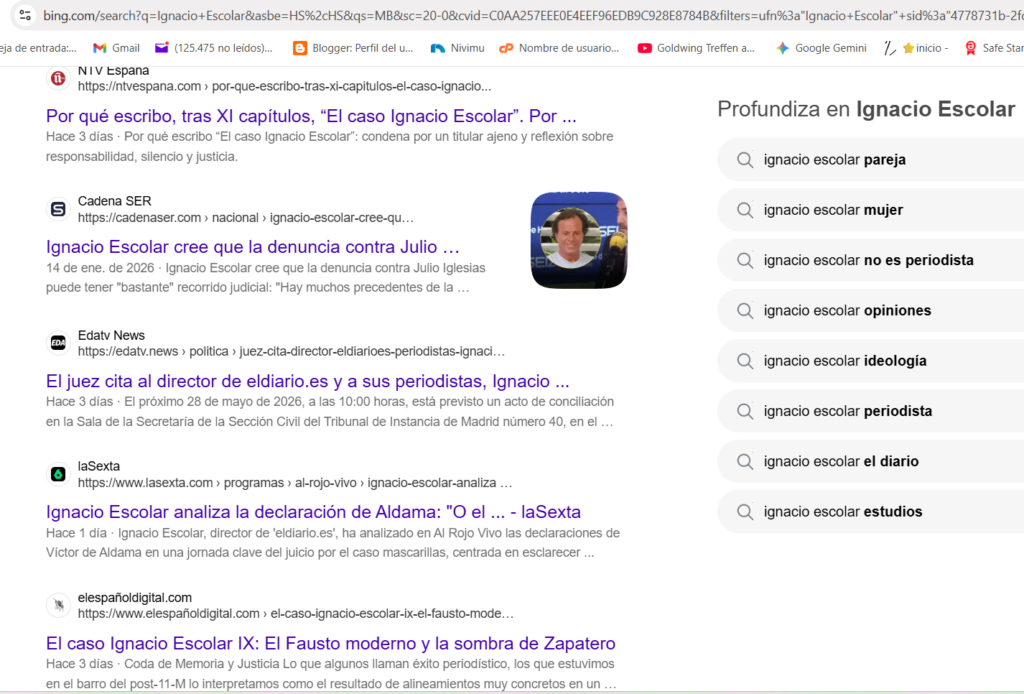Open 'Por qué escribo, tras XI capítulos' result
Image resolution: width=1024 pixels, height=694 pixels.
pyautogui.click(x=311, y=116)
